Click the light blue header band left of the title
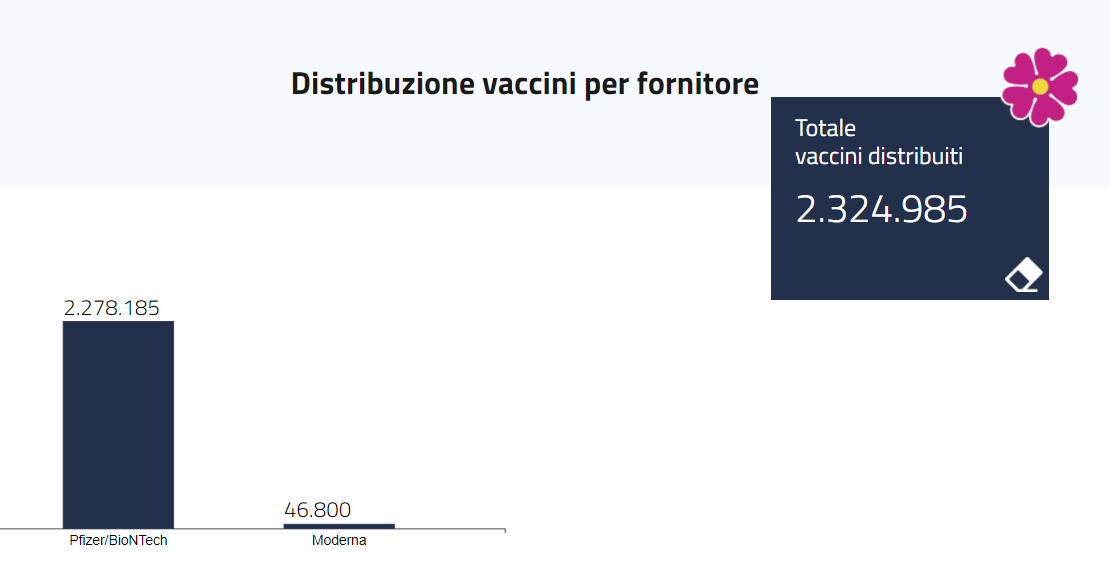The image size is (1109, 587). click(x=141, y=92)
